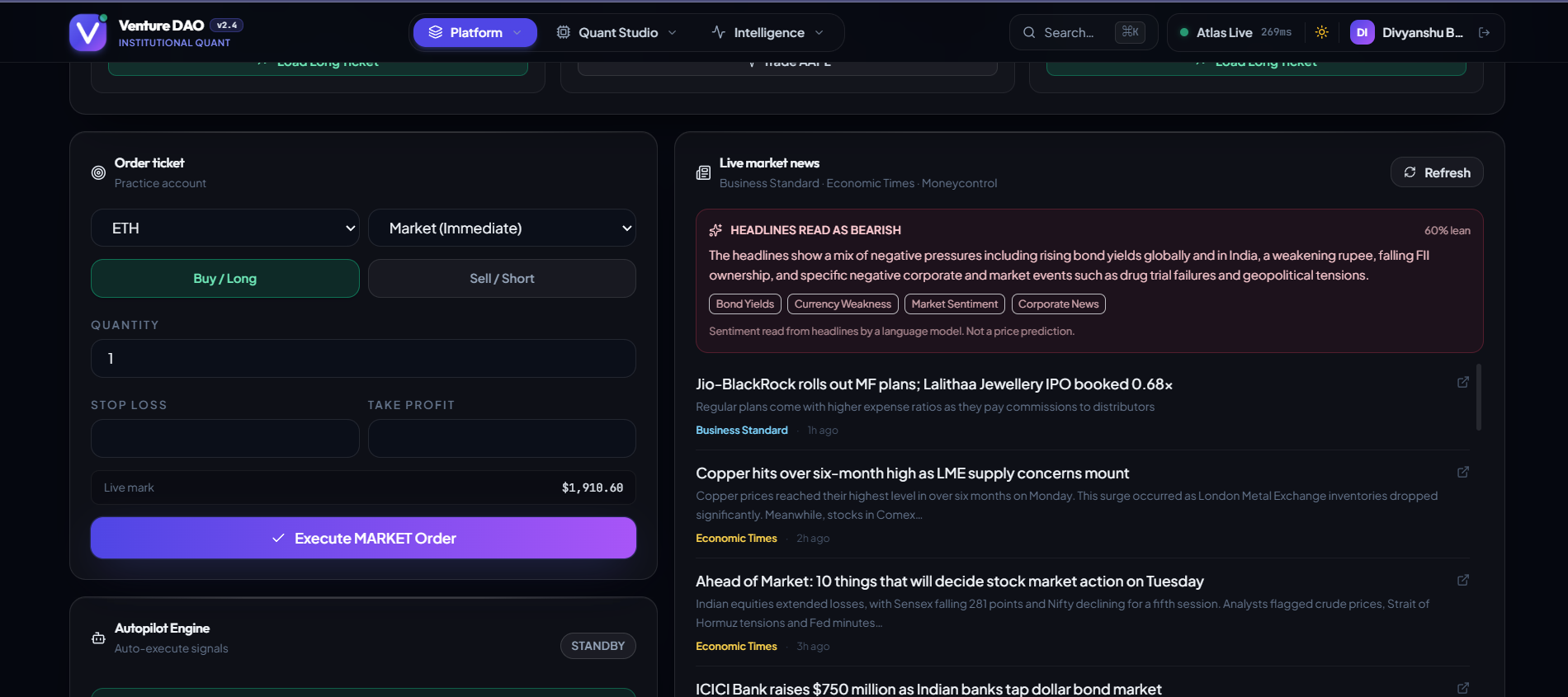The image size is (1568, 697).
Task: Open the Market (Immediate) order type dropdown
Action: (x=502, y=228)
